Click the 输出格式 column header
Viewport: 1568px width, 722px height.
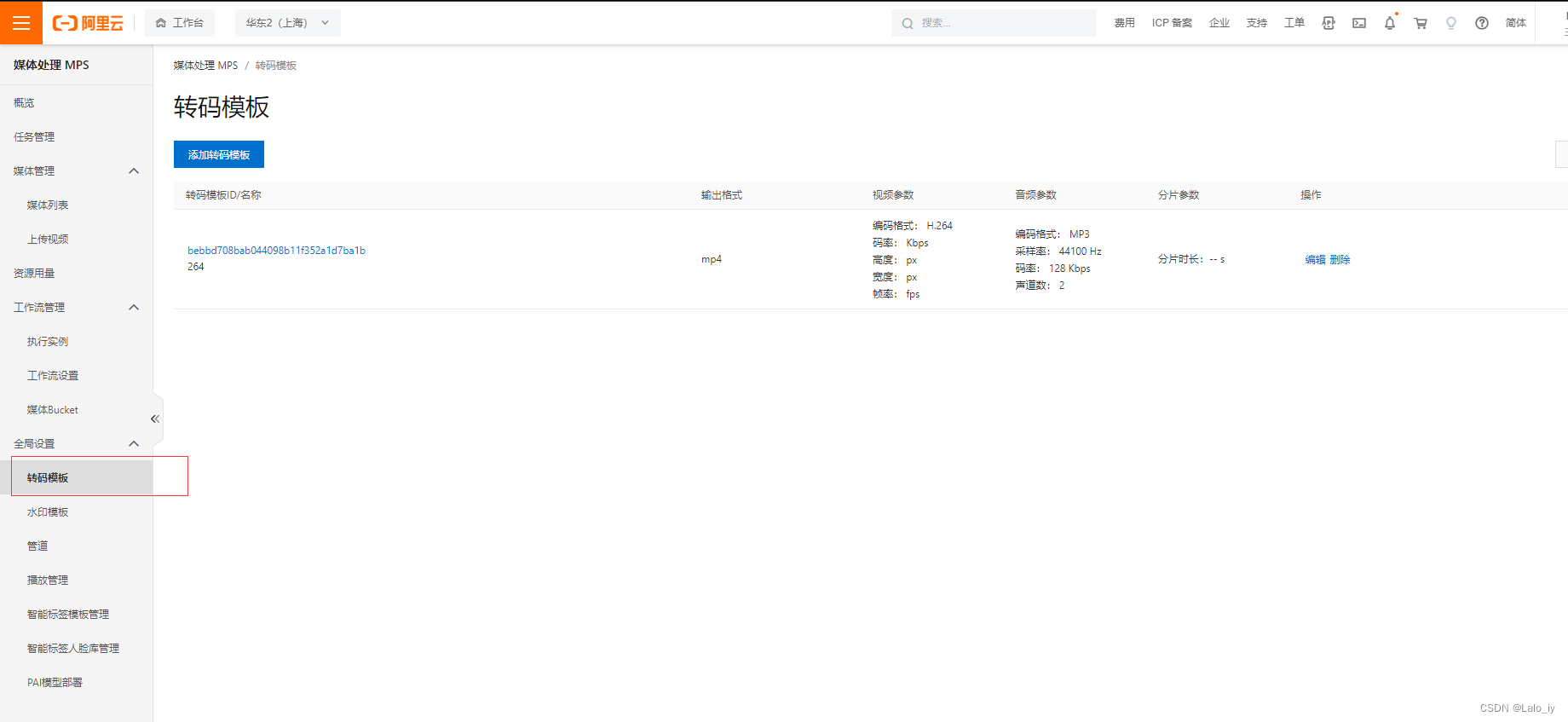coord(722,195)
